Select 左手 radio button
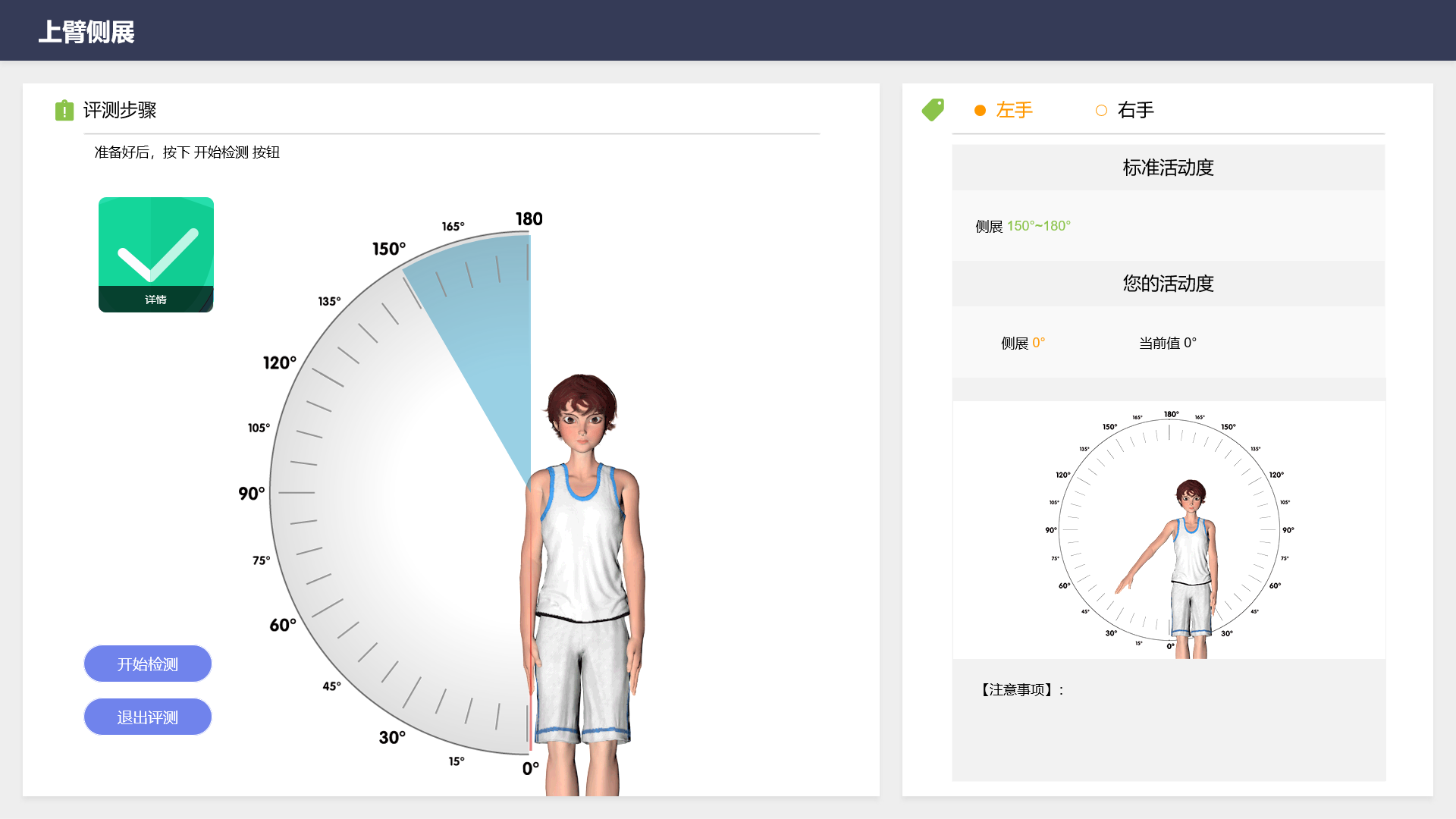 pos(981,110)
